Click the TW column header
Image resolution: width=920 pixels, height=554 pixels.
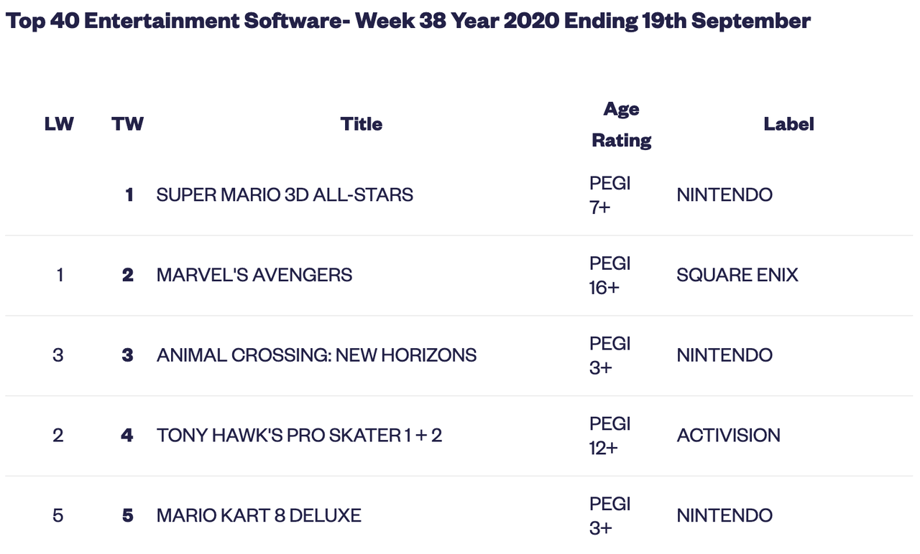[x=127, y=124]
